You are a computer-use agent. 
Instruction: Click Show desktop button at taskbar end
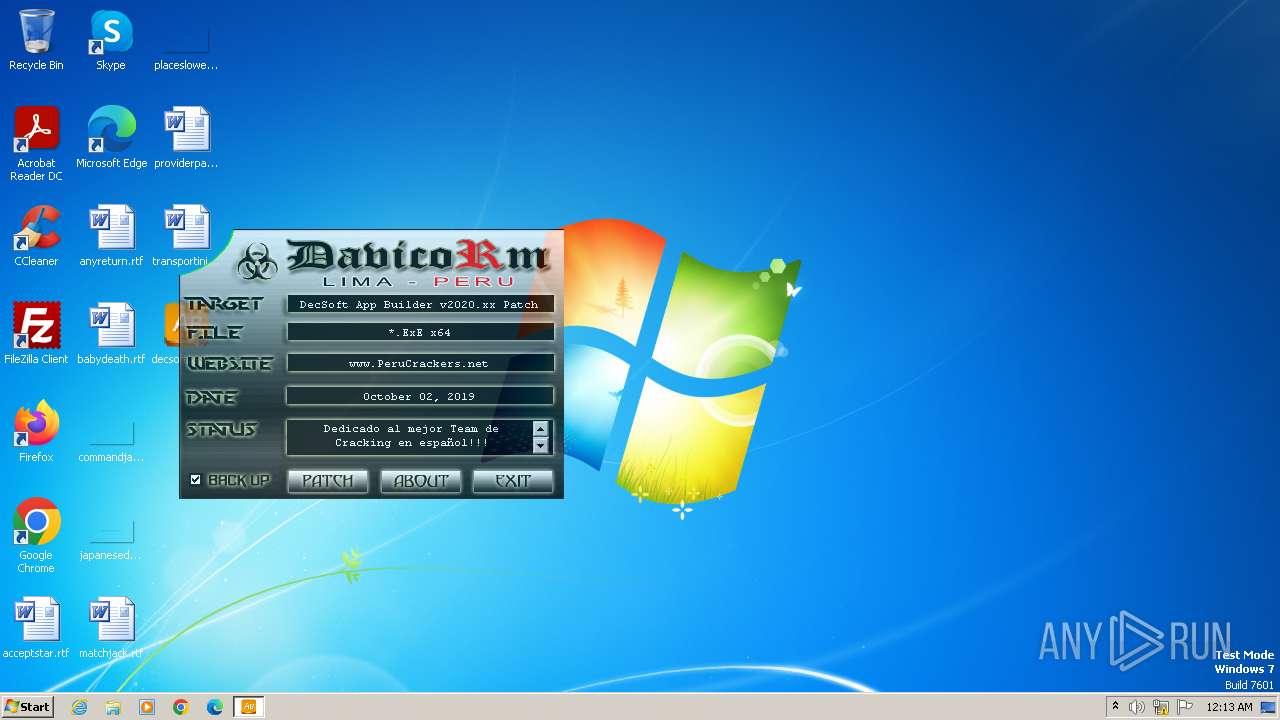1269,707
